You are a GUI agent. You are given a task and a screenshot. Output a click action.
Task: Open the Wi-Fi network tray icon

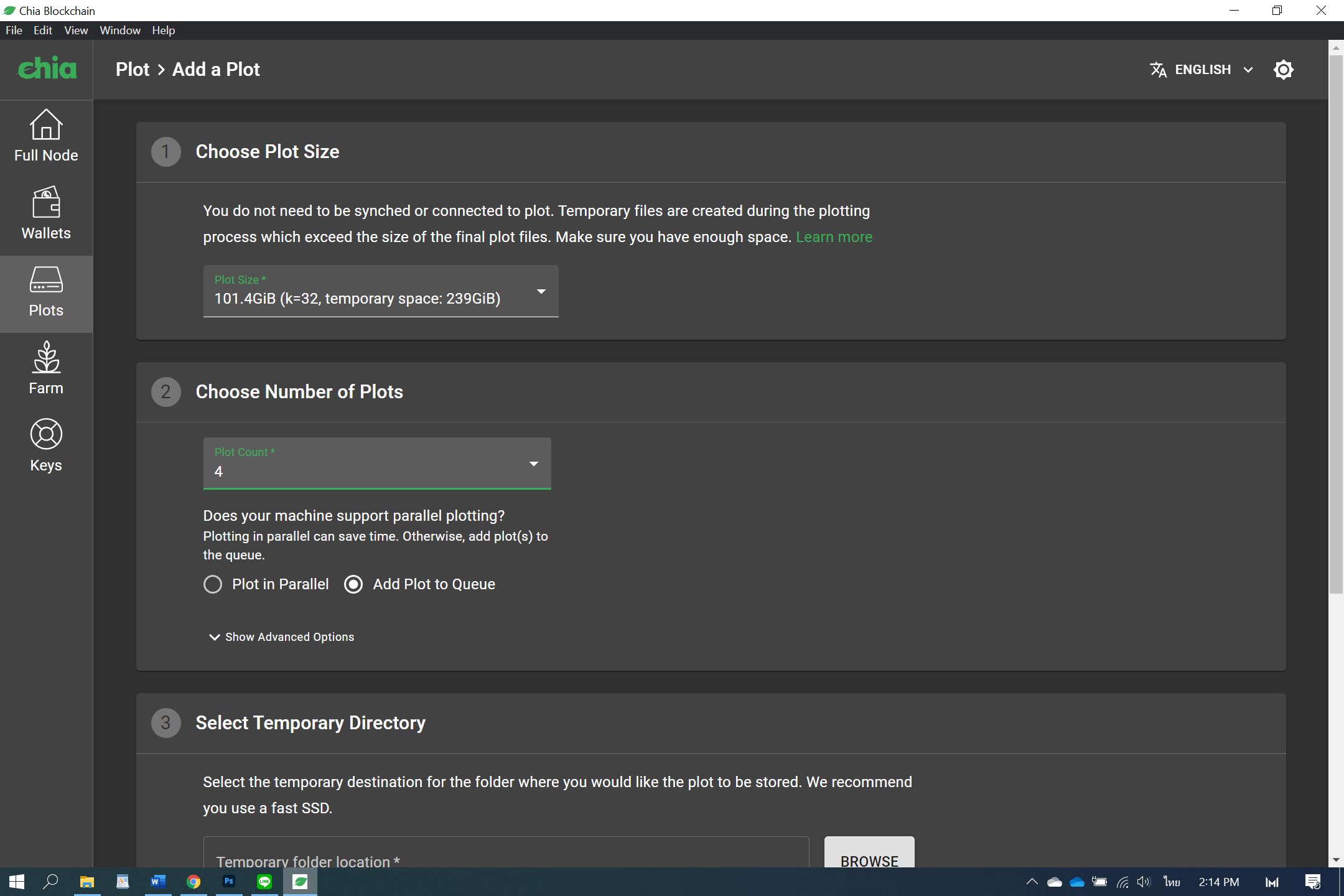pyautogui.click(x=1122, y=882)
